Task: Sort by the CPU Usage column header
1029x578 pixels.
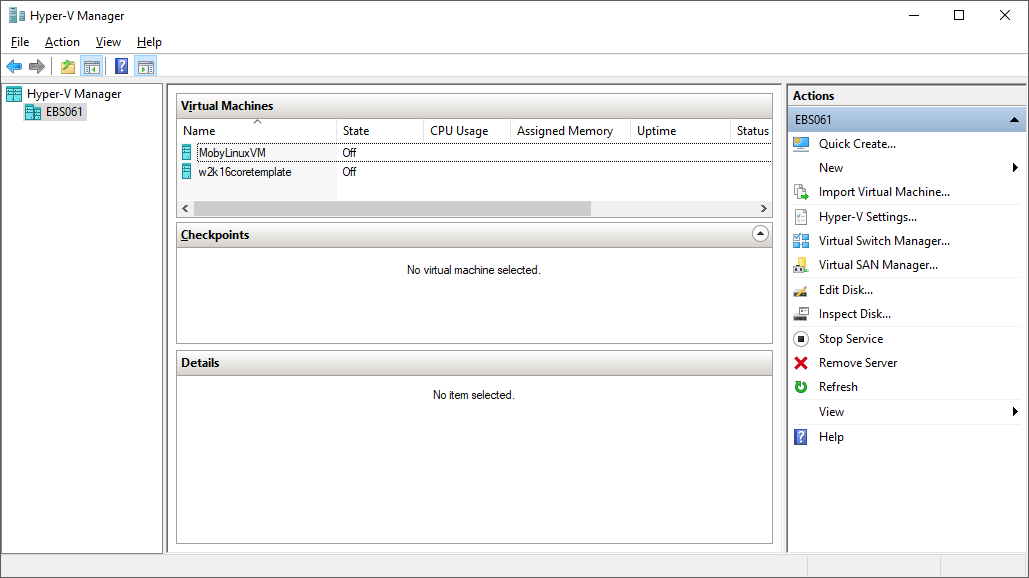Action: 467,131
